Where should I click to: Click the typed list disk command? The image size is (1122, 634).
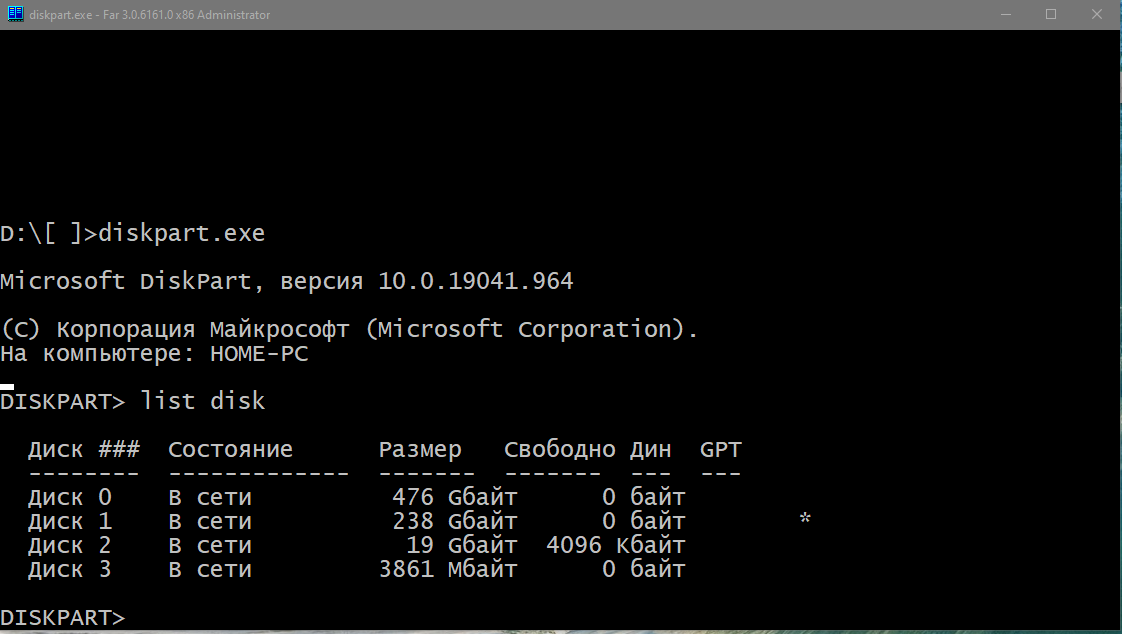(203, 401)
